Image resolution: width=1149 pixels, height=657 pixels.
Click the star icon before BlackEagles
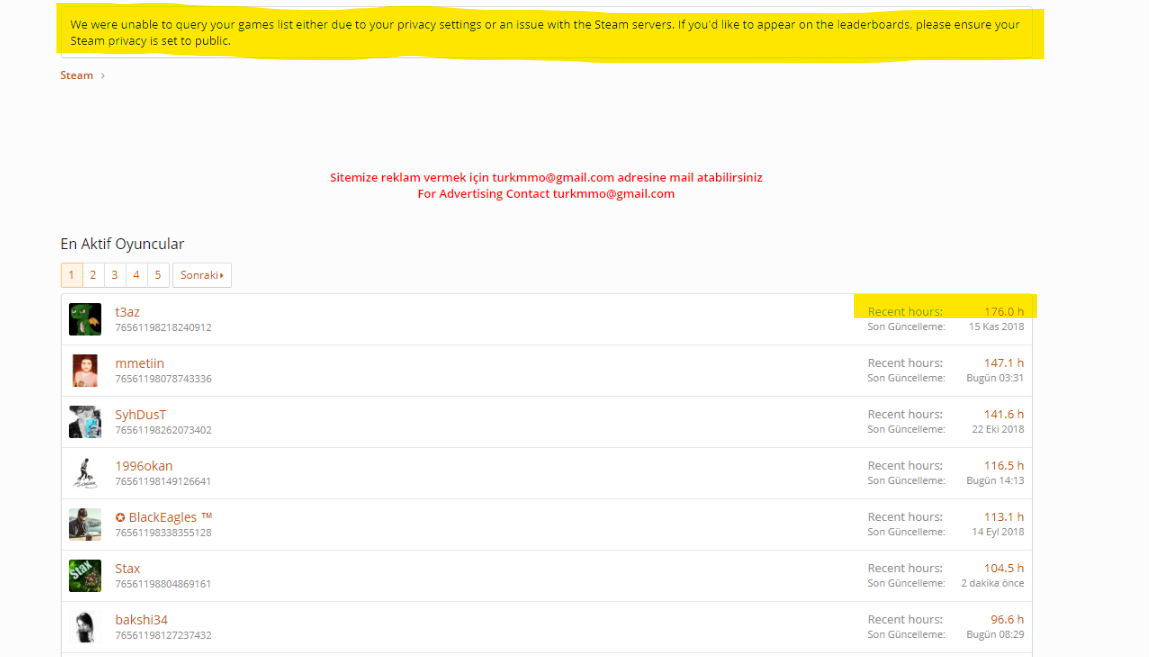pos(120,518)
